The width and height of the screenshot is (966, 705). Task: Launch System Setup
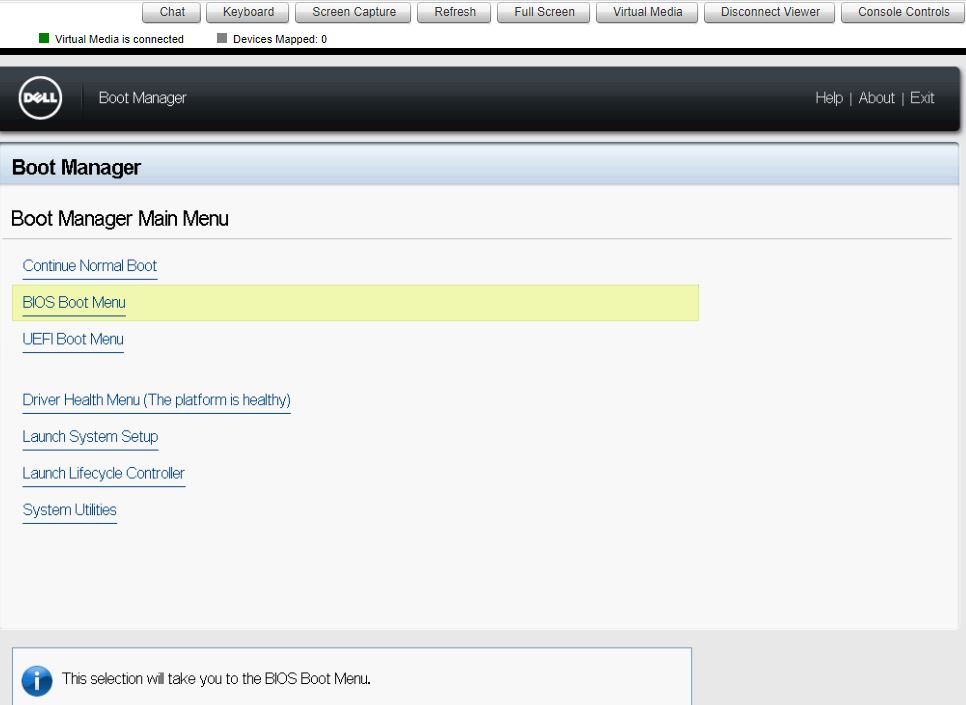coord(90,436)
